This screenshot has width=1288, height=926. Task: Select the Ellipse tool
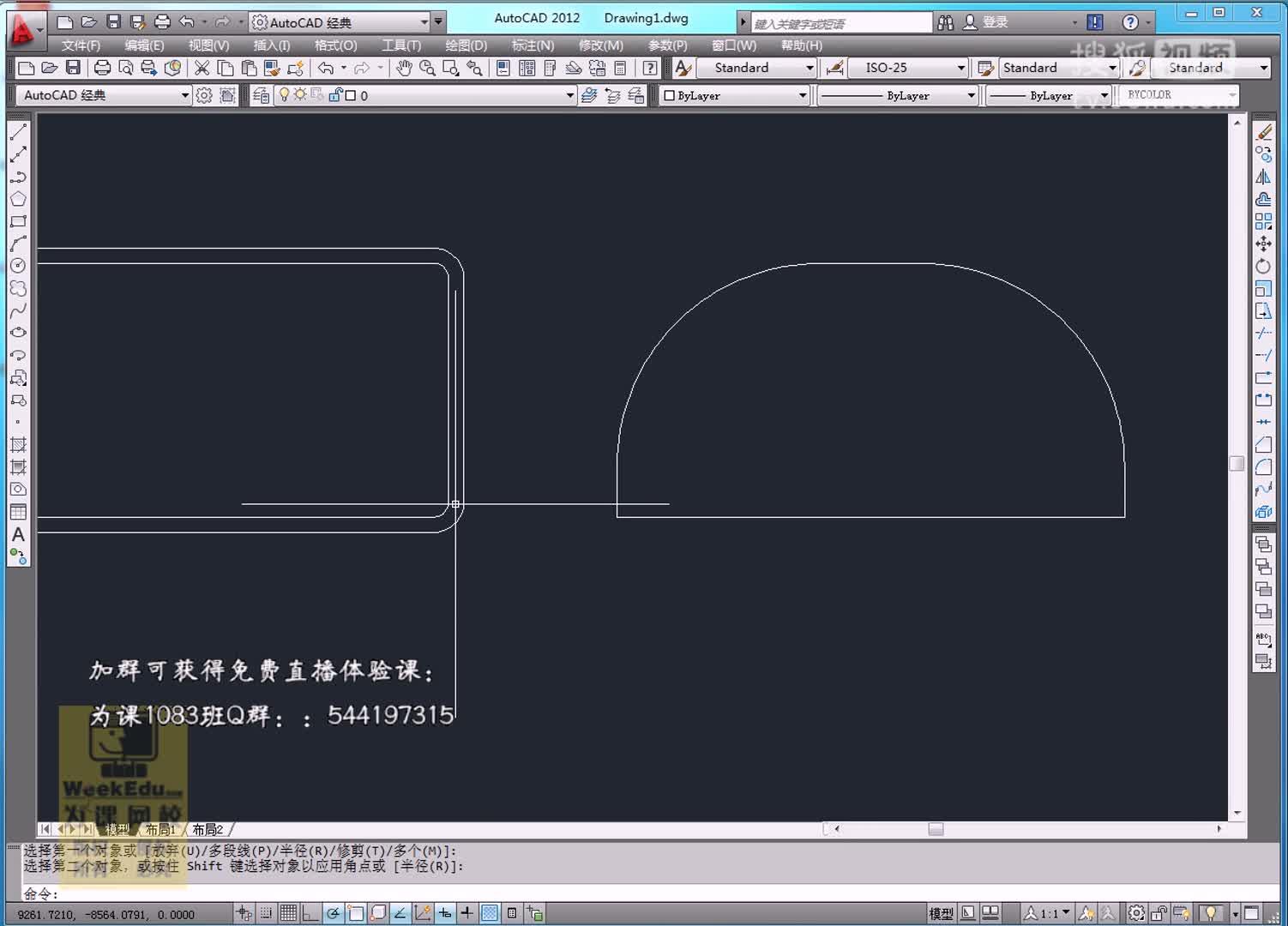(18, 333)
